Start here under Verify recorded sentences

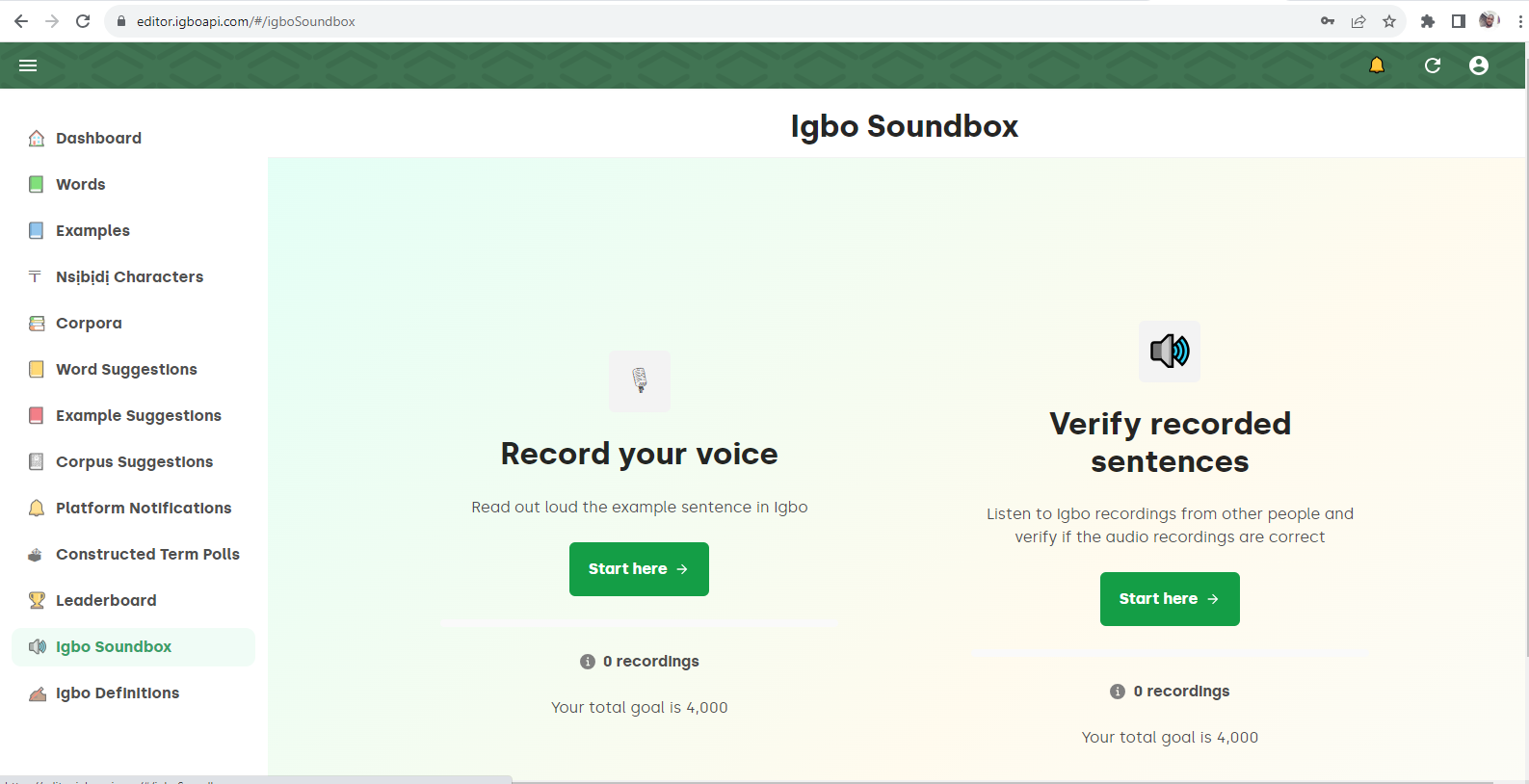click(x=1170, y=599)
